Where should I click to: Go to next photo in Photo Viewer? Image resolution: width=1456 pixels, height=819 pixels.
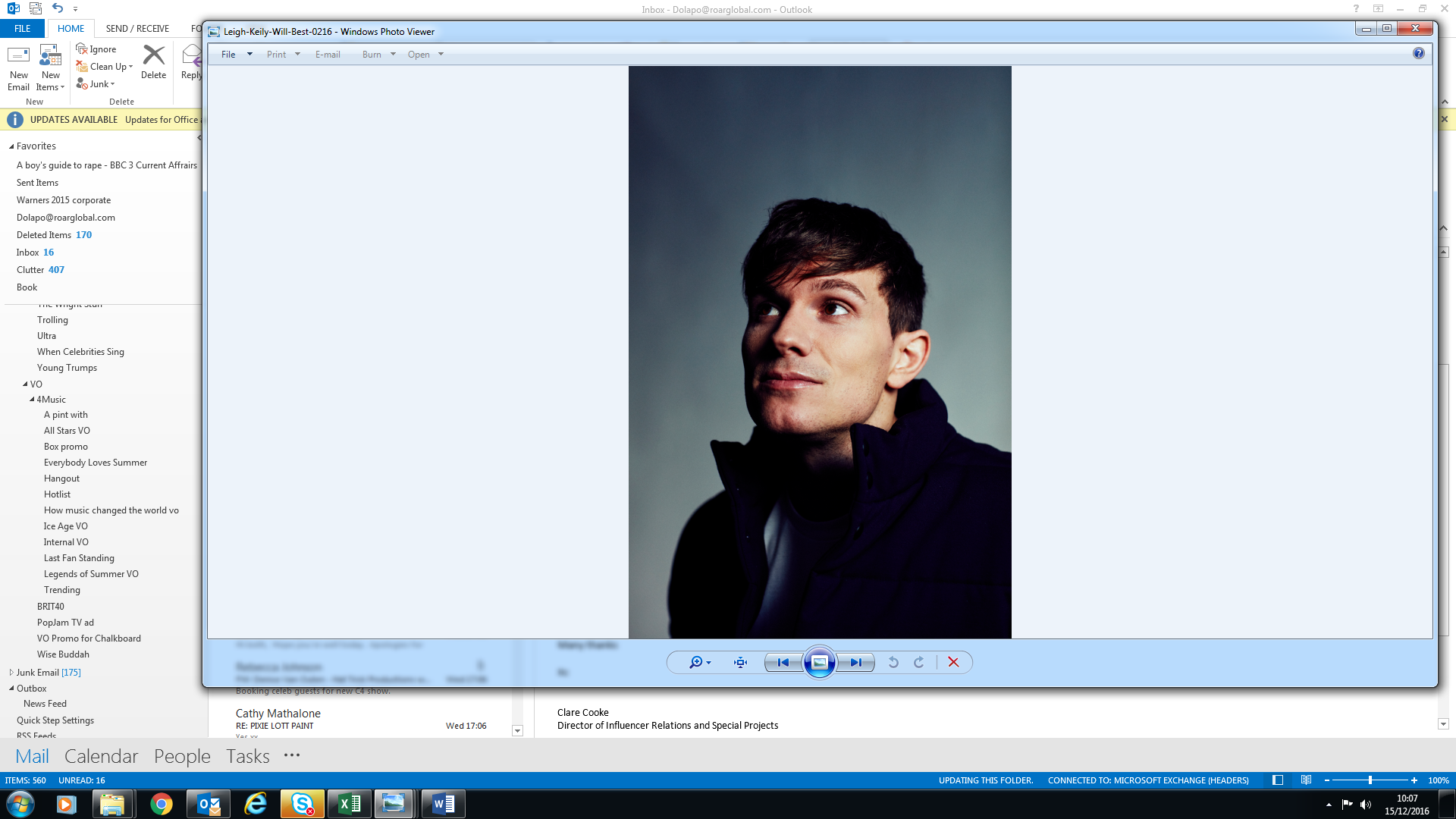tap(856, 662)
